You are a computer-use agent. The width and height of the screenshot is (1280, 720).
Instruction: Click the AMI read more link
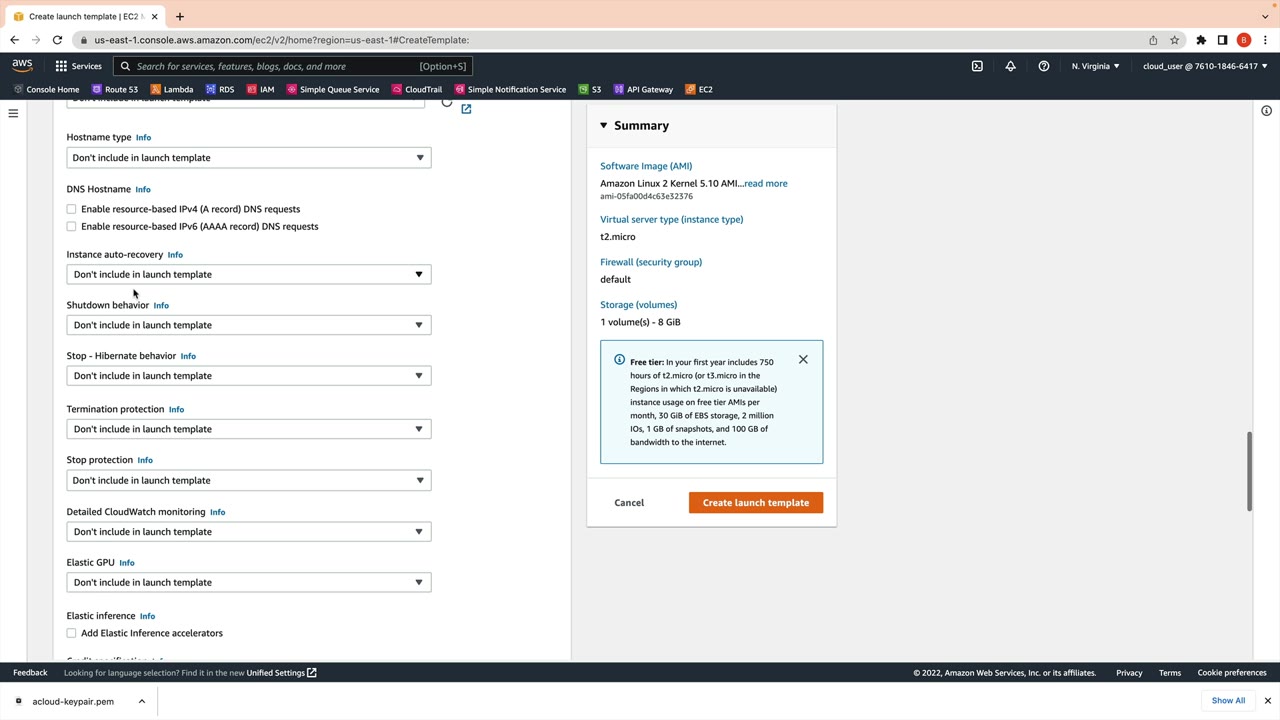coord(766,183)
